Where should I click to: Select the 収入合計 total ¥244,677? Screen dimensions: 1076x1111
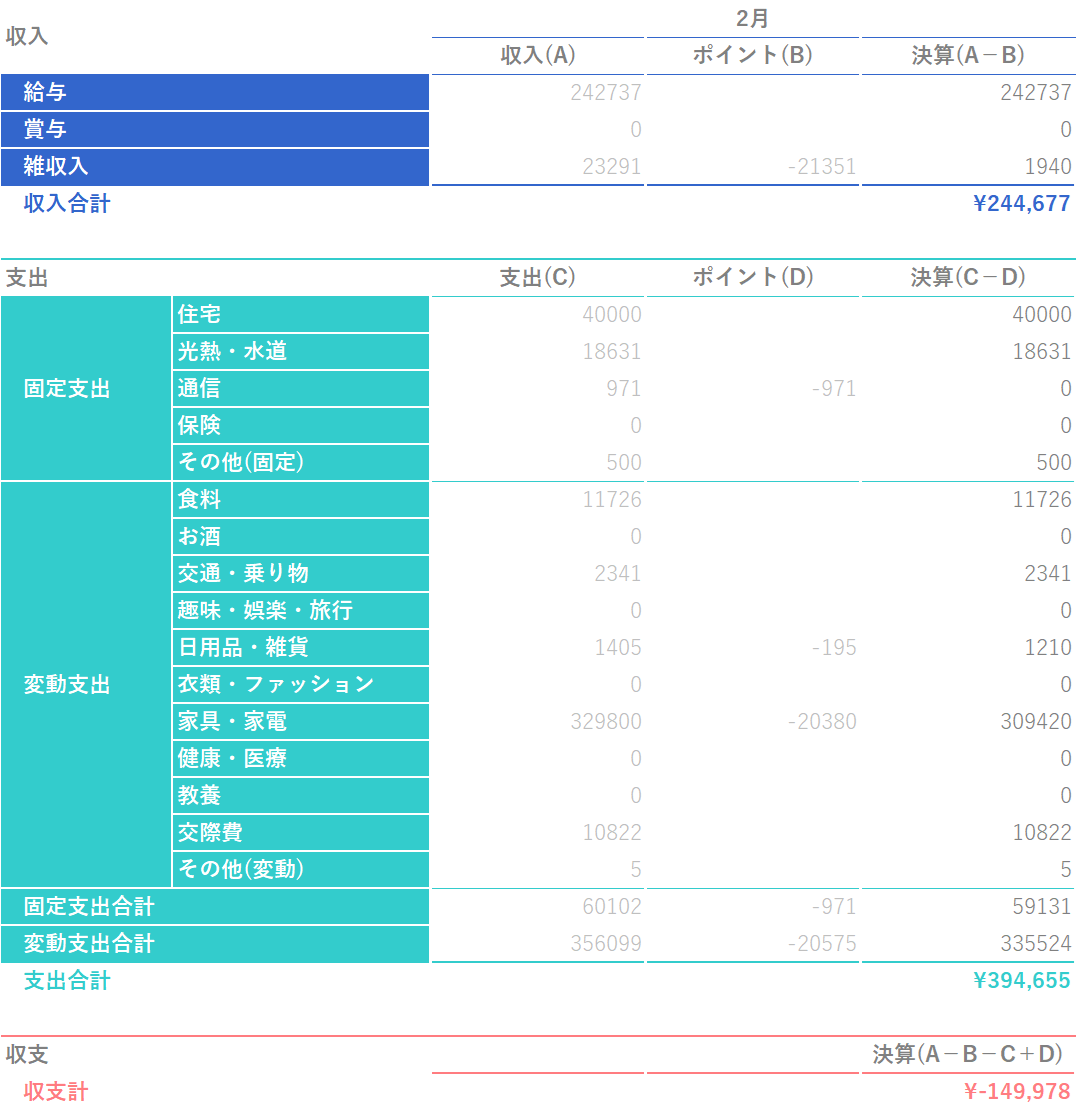pyautogui.click(x=1020, y=204)
